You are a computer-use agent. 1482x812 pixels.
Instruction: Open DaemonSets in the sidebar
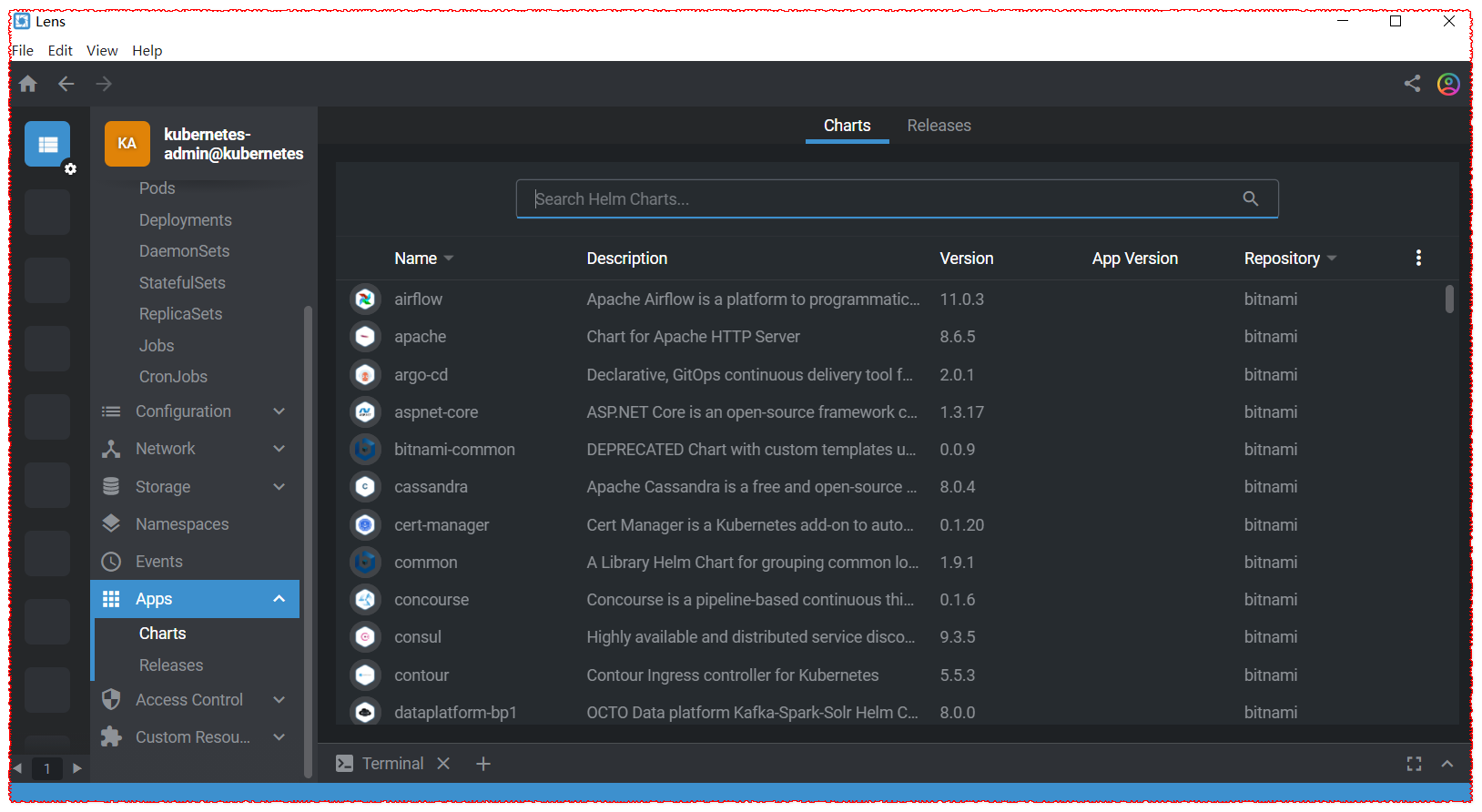point(185,251)
